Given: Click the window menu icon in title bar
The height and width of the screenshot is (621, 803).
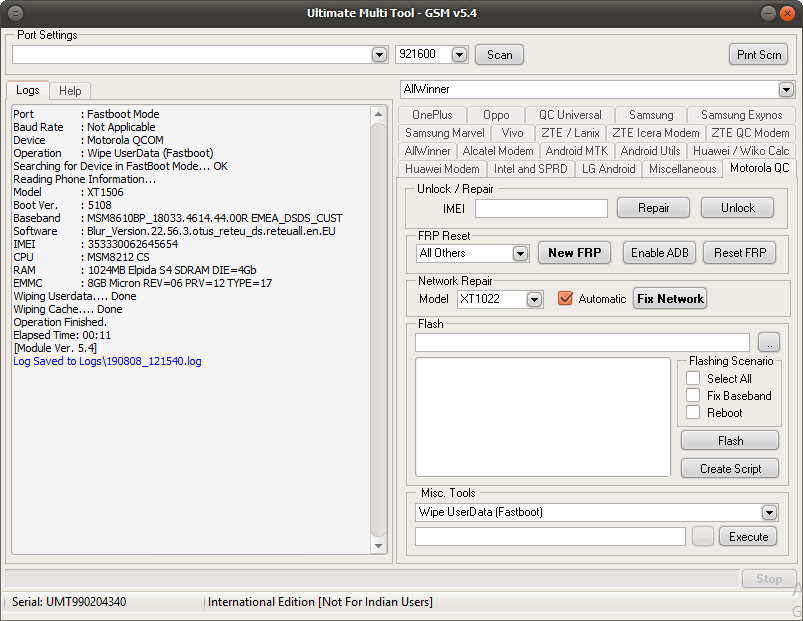Looking at the screenshot, I should click(x=16, y=13).
